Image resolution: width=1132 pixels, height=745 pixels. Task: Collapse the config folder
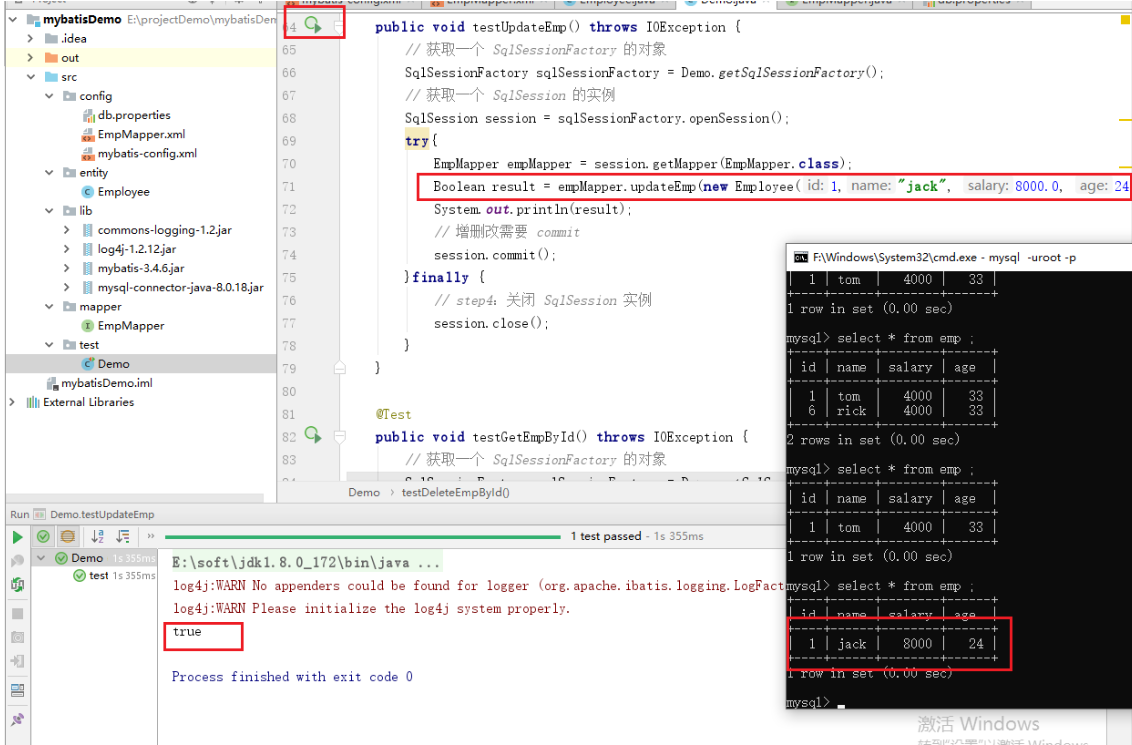pos(49,96)
